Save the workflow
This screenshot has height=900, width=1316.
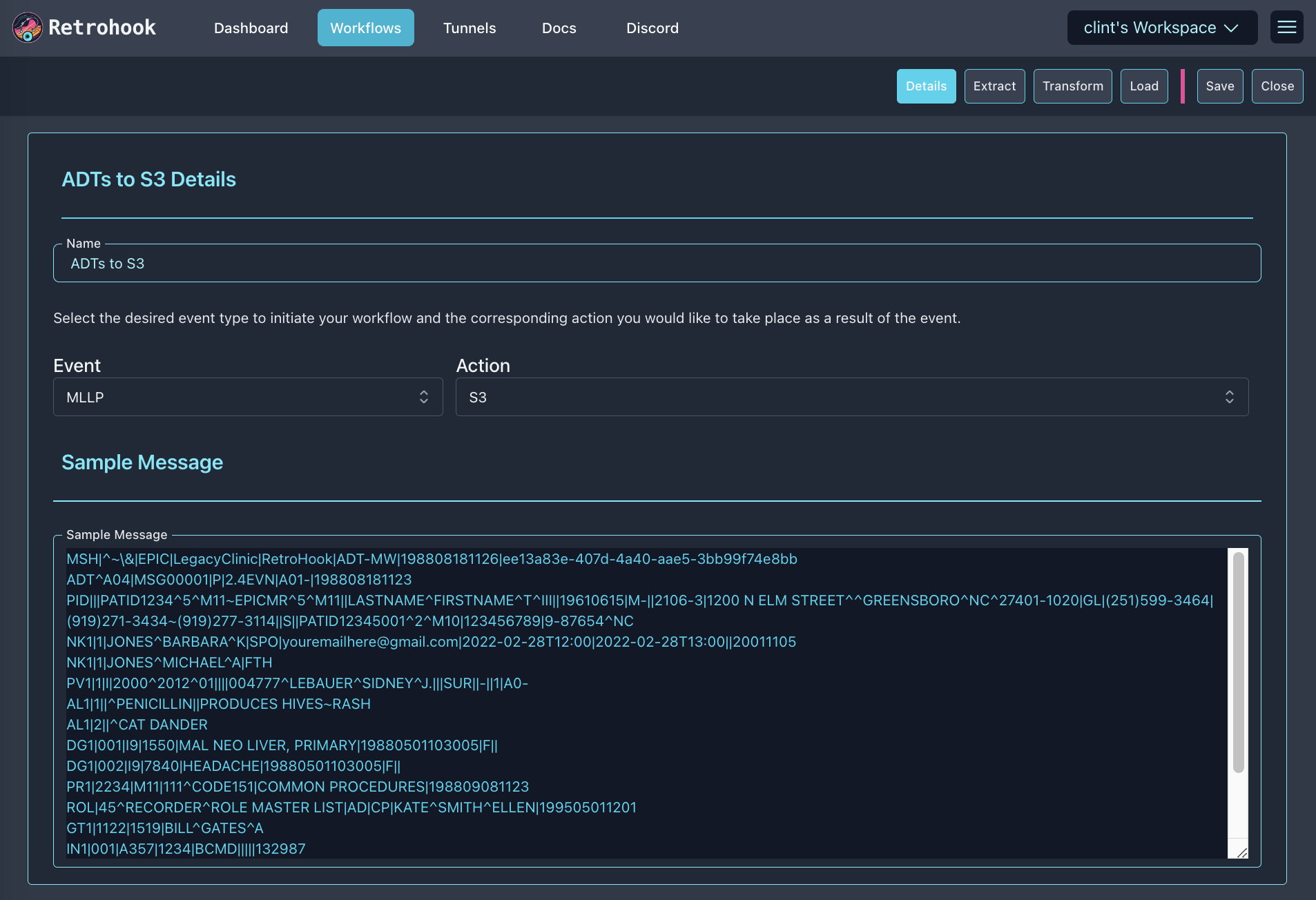click(x=1219, y=86)
